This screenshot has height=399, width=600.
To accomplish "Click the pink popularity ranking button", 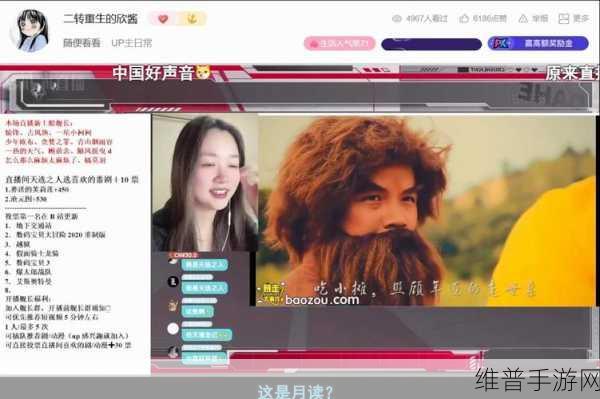I will click(x=339, y=44).
